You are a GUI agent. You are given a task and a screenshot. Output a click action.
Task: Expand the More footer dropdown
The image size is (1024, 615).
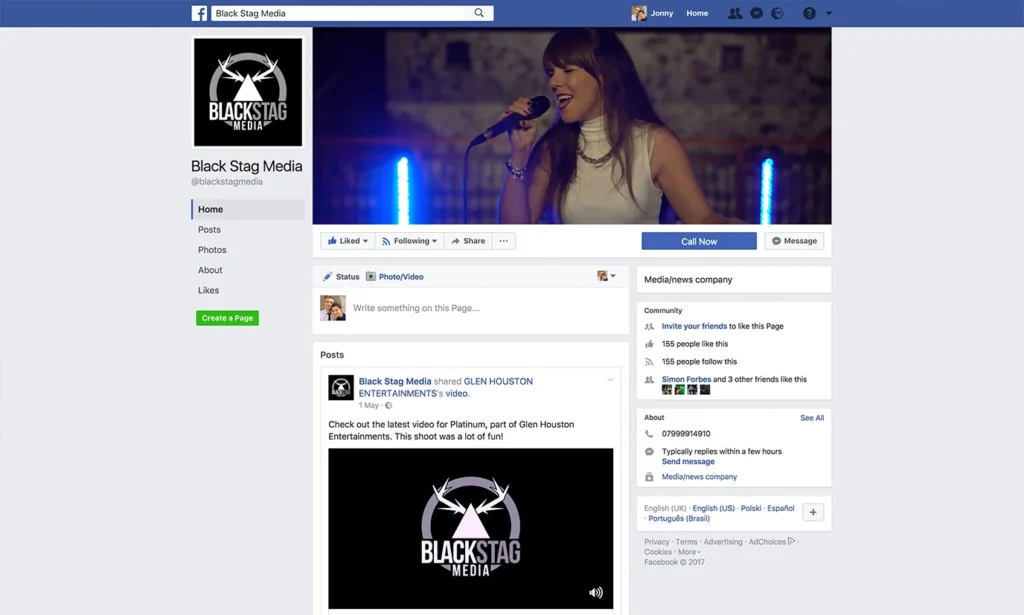[688, 552]
